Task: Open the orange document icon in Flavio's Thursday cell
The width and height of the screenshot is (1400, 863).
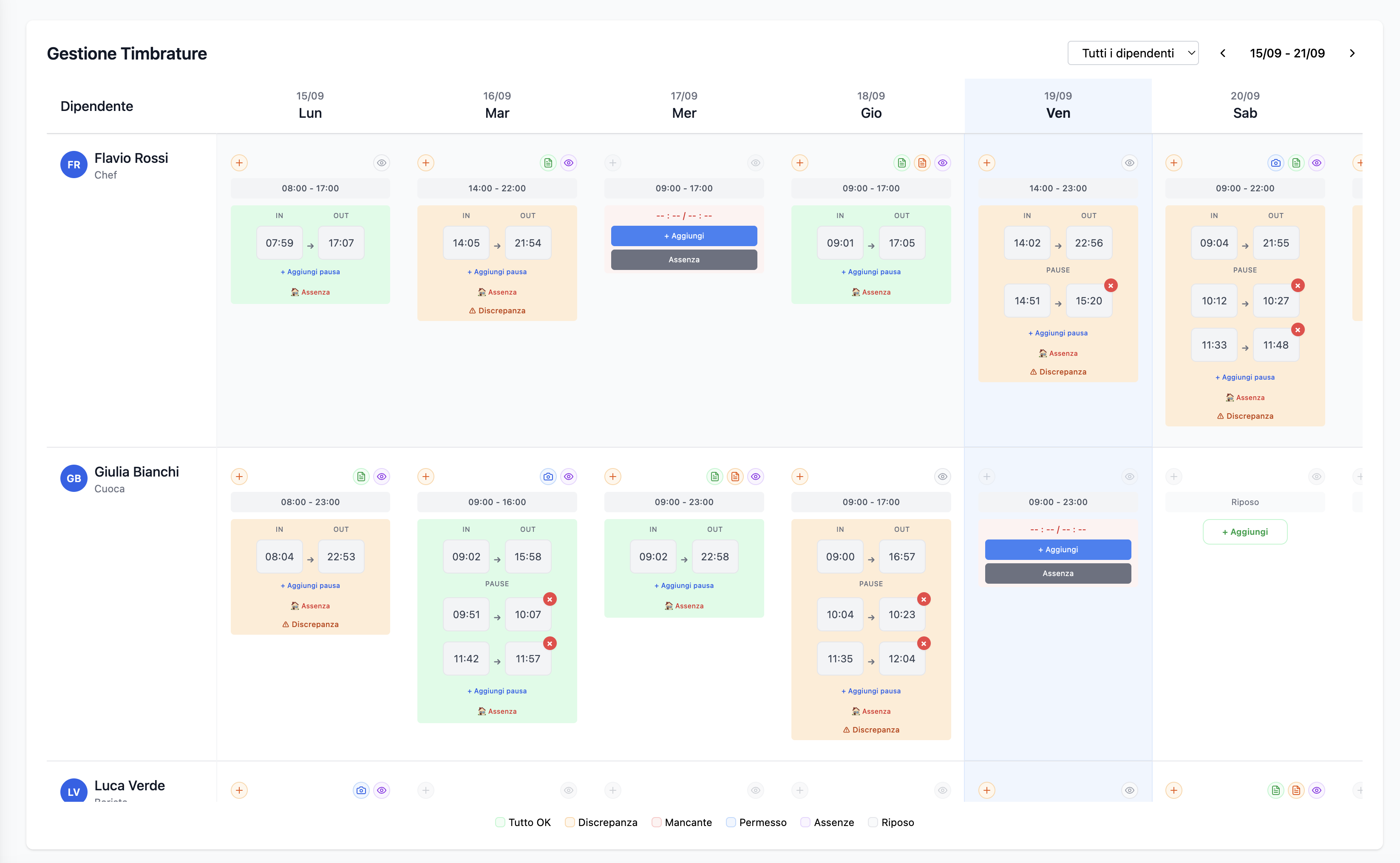Action: [922, 163]
